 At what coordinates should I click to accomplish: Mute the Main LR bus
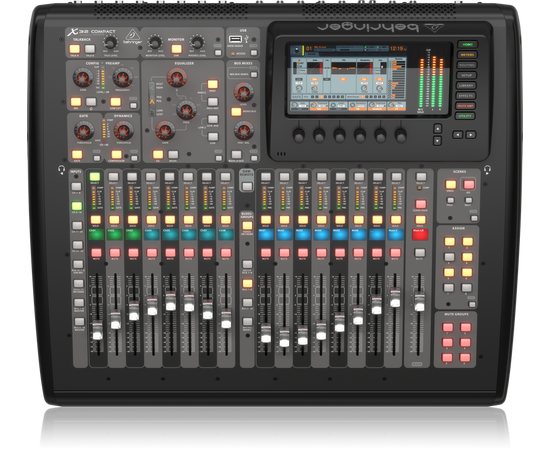[420, 253]
